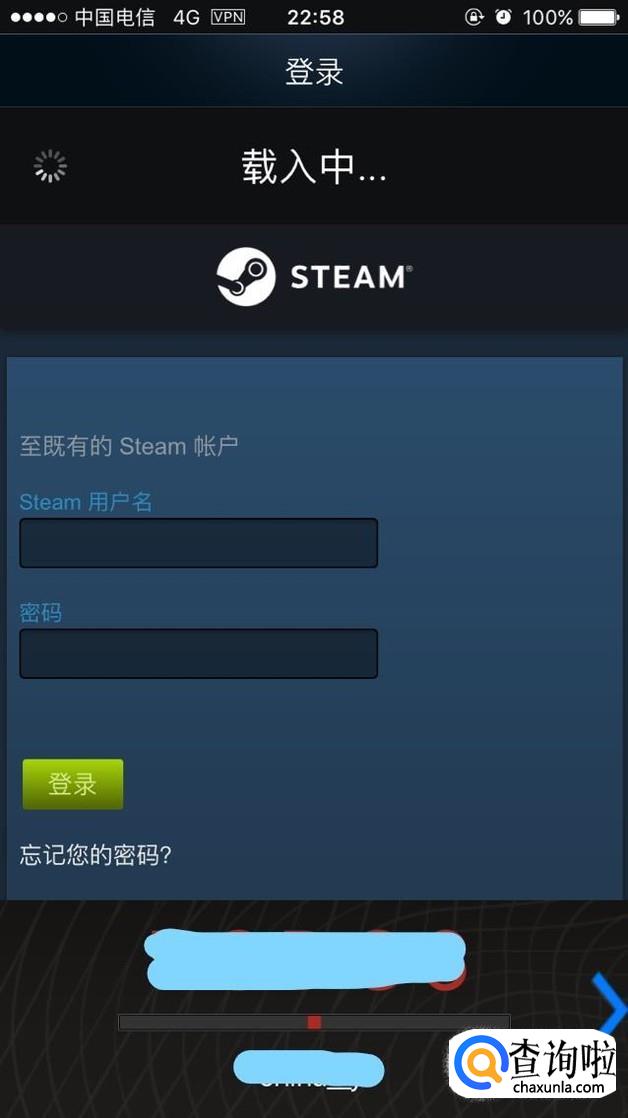Viewport: 628px width, 1118px height.
Task: Tap the VPN status indicator
Action: tap(228, 17)
